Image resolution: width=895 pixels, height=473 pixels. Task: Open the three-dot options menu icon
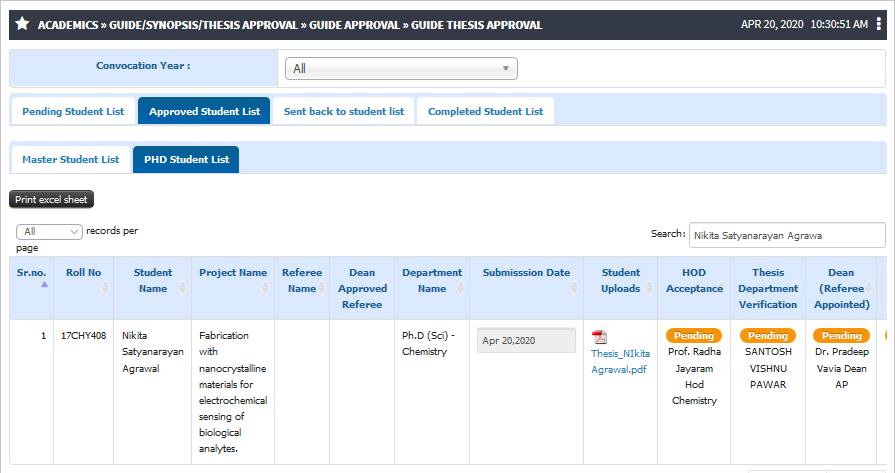coord(878,24)
